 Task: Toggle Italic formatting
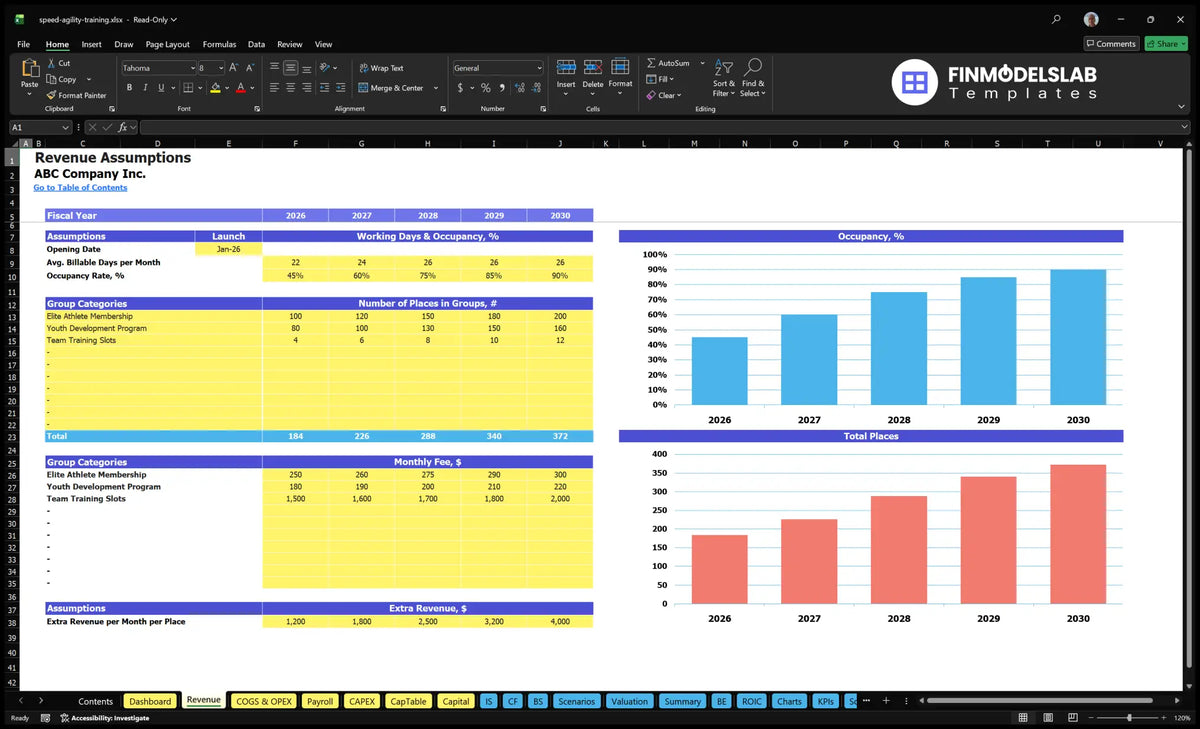(x=145, y=88)
